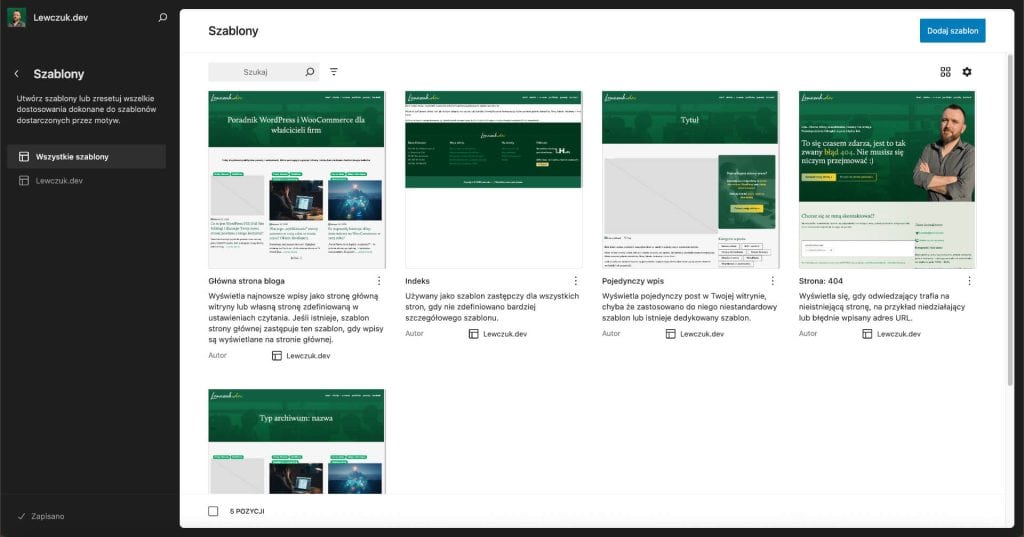Open the Pojedynczy wpis title link
This screenshot has width=1024, height=537.
633,281
